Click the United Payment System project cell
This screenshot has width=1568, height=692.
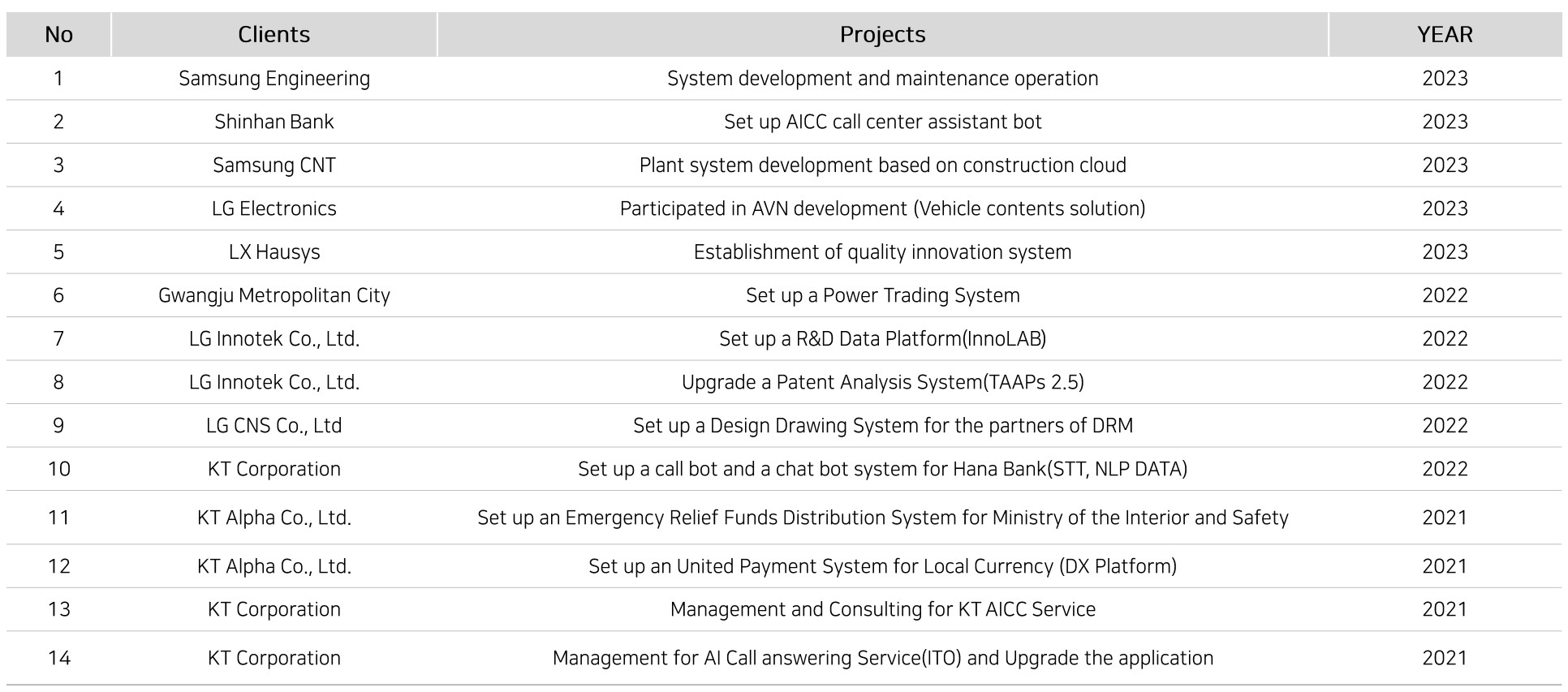click(x=882, y=566)
